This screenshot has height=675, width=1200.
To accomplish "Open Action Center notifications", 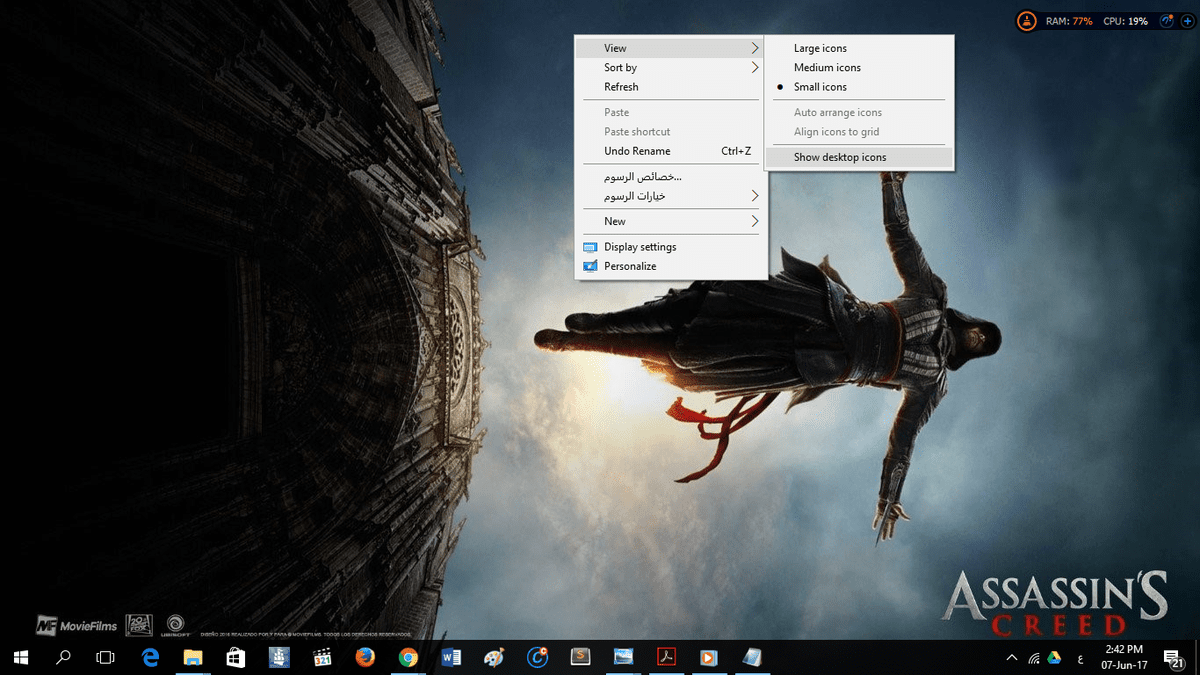I will 1174,657.
